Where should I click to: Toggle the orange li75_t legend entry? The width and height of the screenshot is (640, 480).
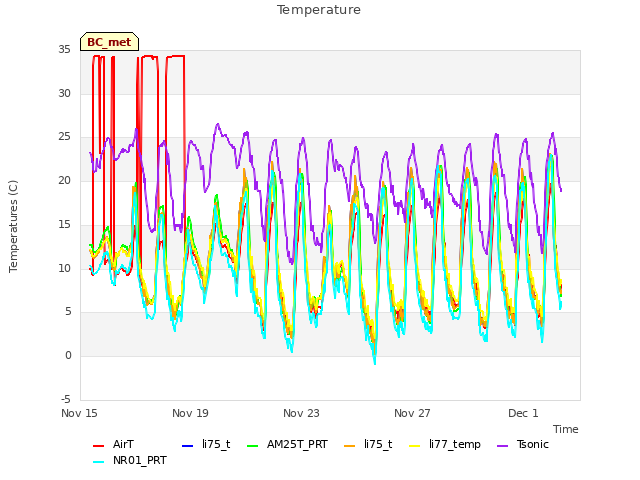point(368,444)
